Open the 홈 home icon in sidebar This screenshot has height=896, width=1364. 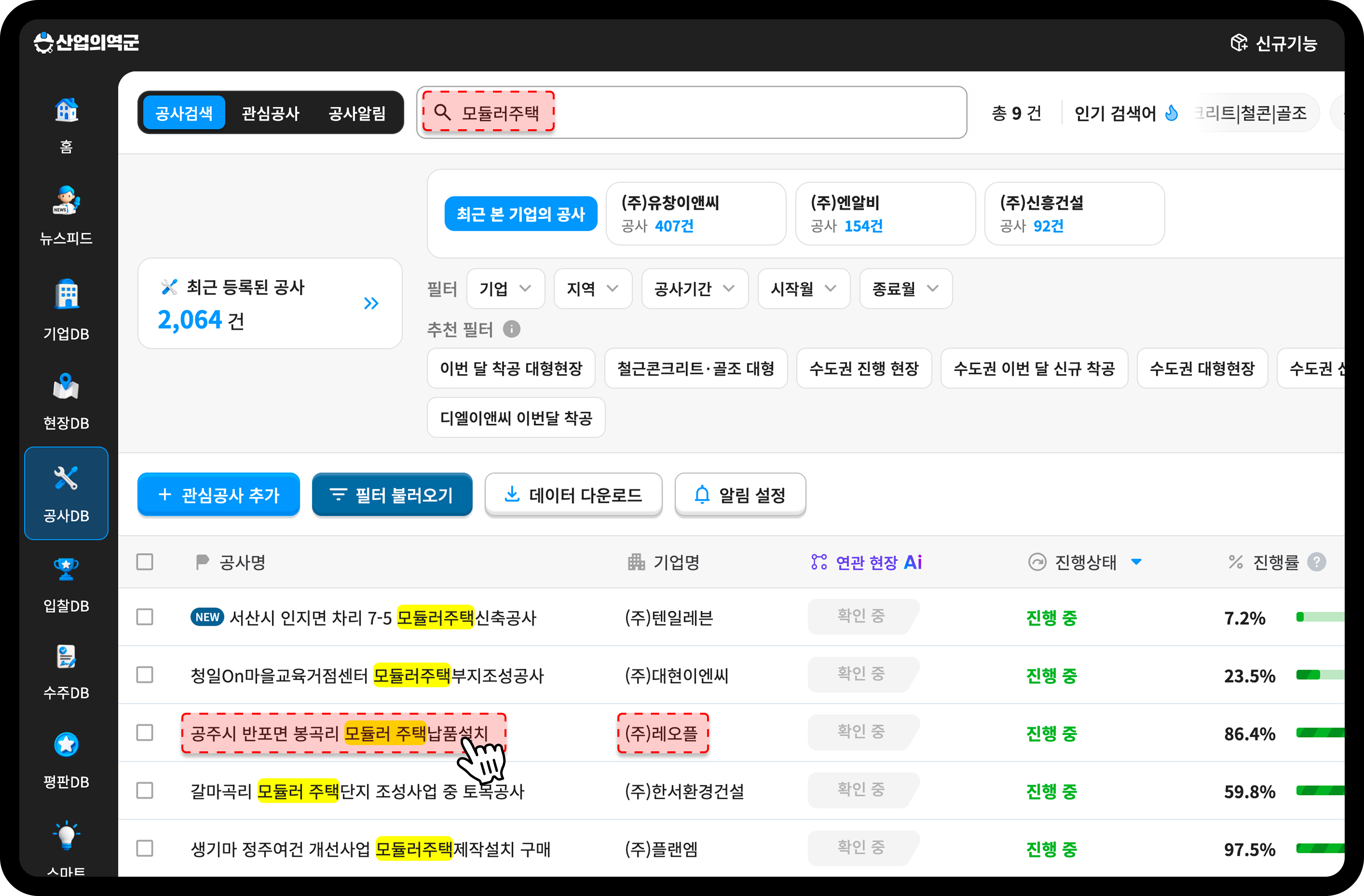(x=67, y=110)
